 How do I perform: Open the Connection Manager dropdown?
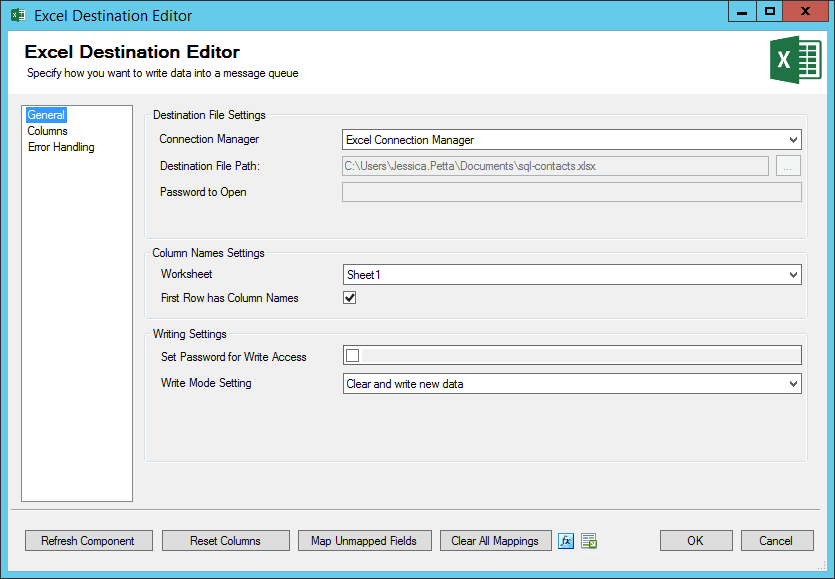[794, 139]
